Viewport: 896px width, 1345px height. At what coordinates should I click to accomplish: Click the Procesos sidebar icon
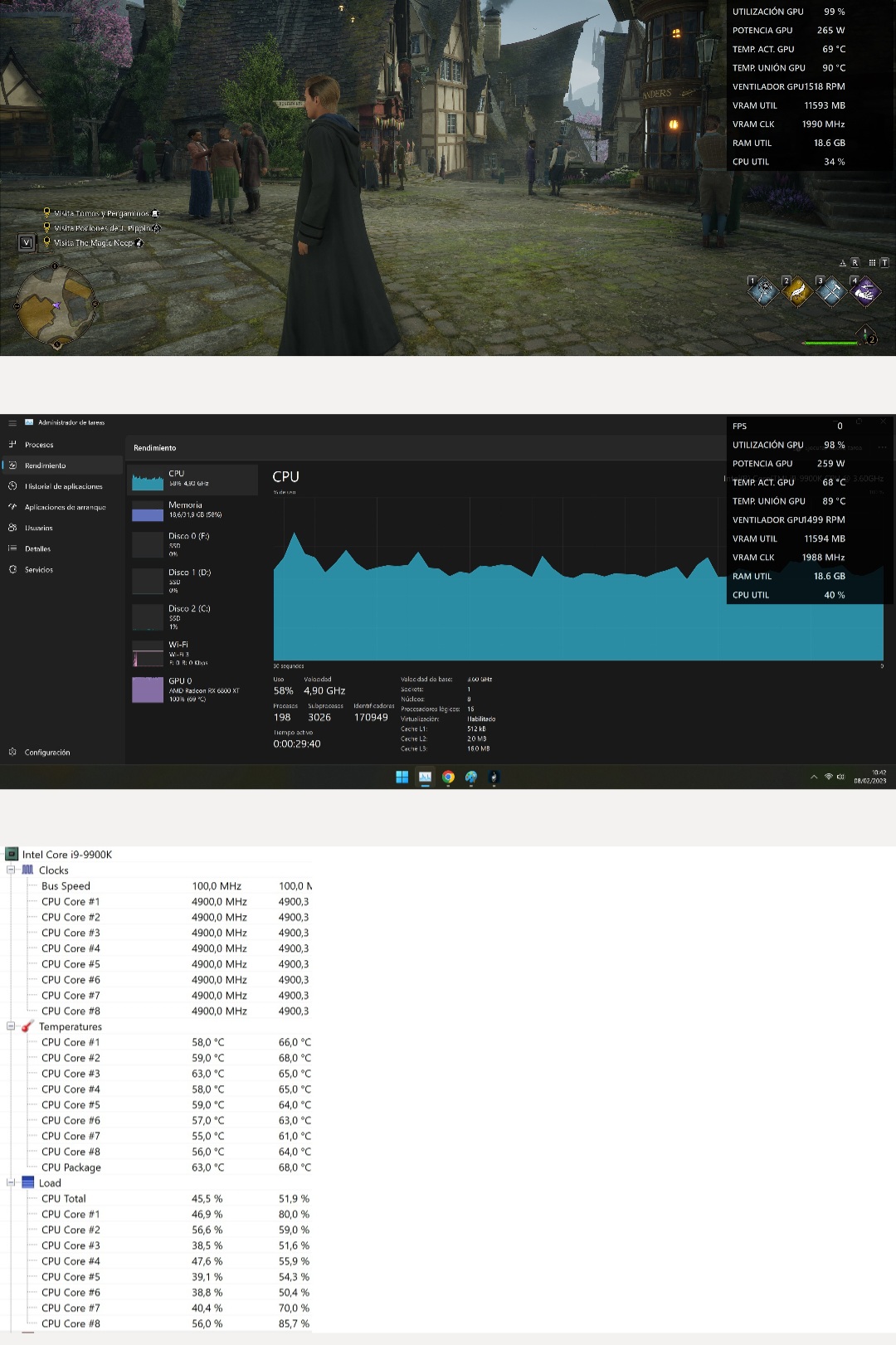12,445
